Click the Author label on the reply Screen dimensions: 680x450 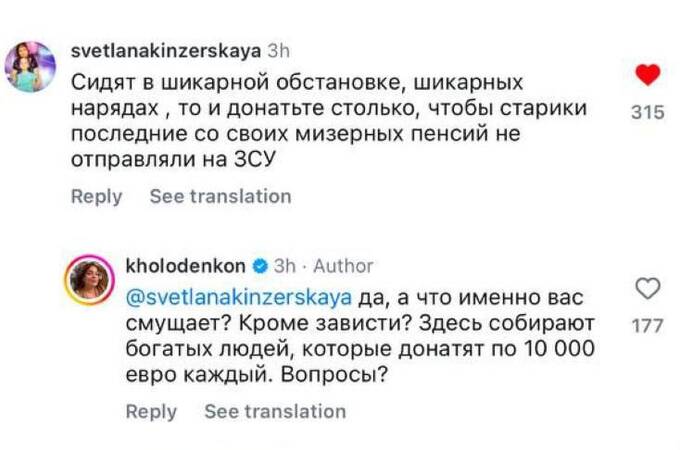coord(343,266)
